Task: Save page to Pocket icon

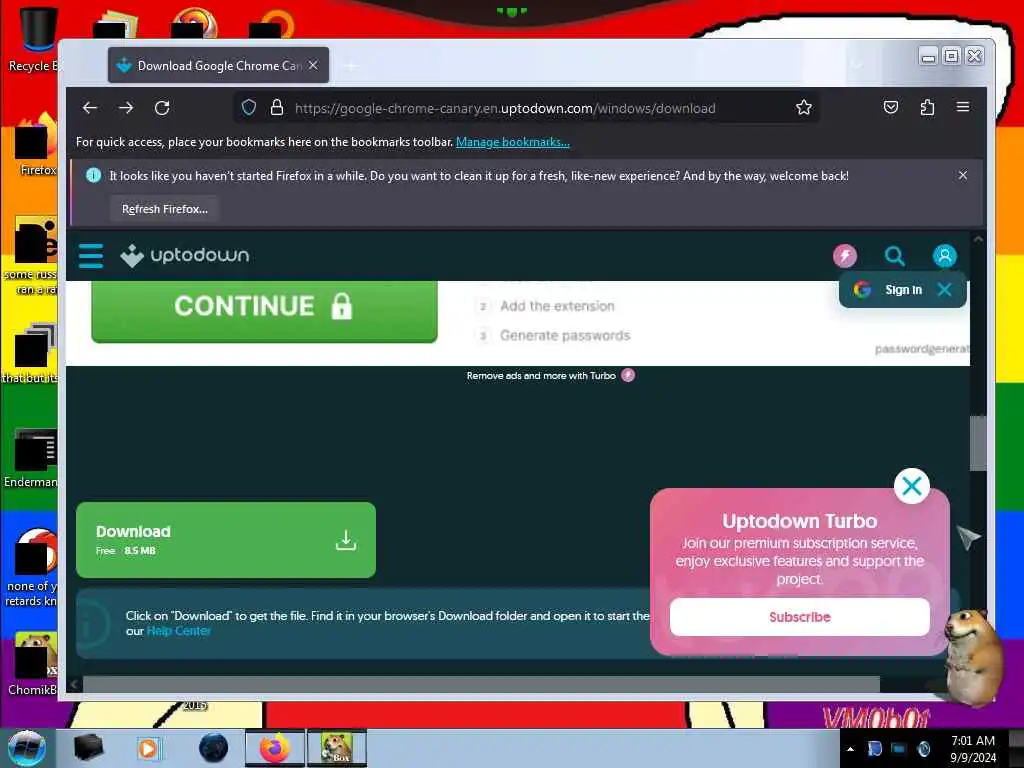Action: (891, 107)
